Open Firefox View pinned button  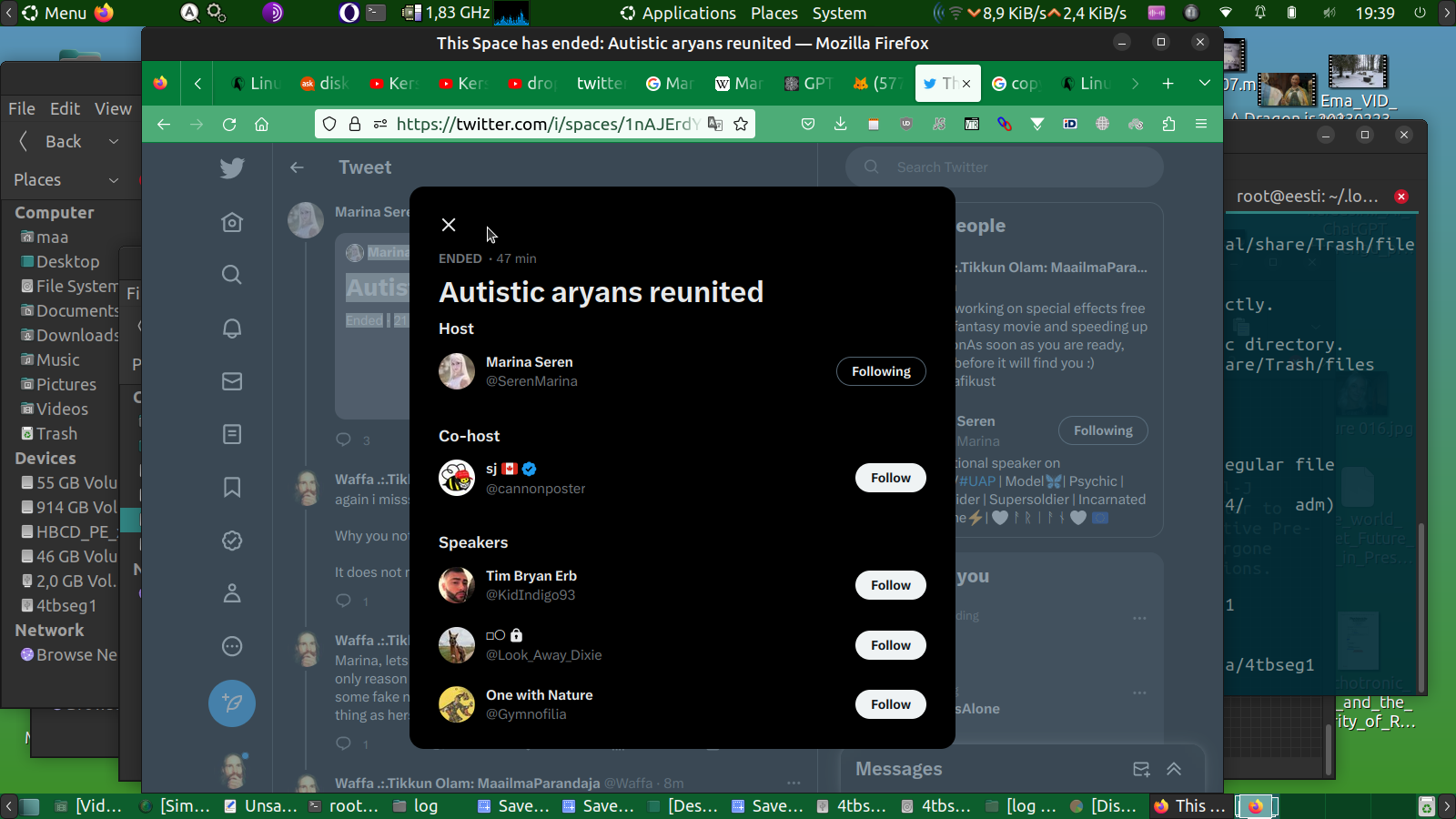pos(161,84)
